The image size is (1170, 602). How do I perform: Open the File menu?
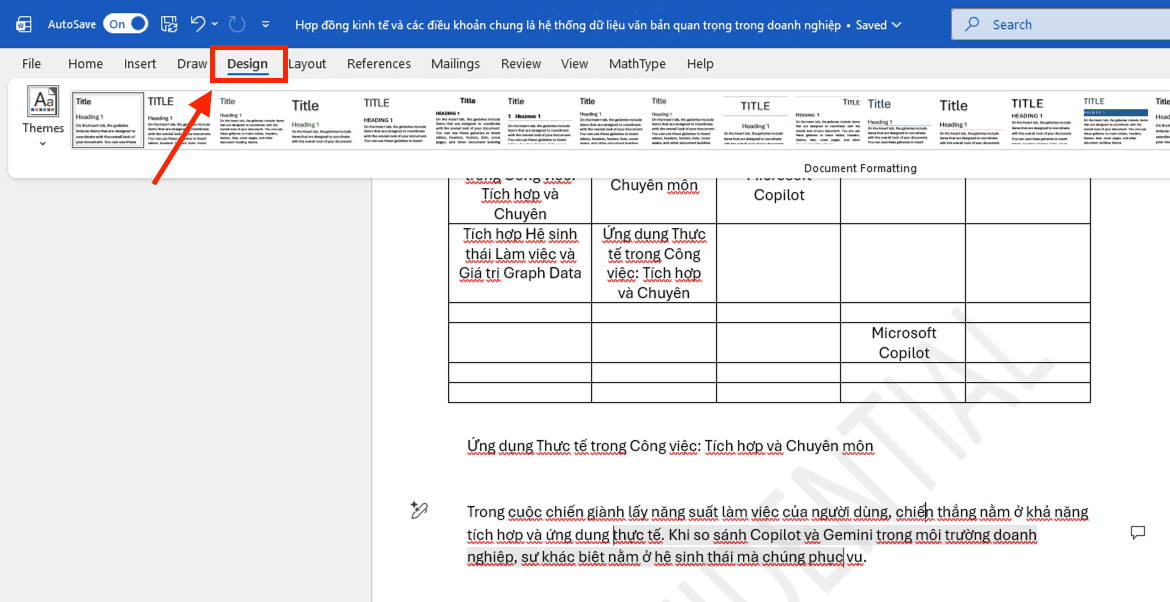click(32, 64)
